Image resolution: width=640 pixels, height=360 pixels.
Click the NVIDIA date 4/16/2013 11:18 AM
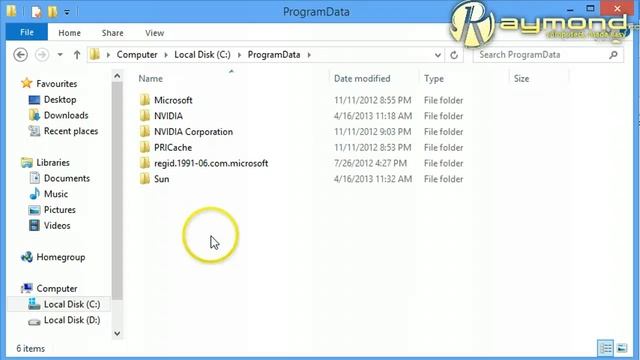tap(373, 116)
